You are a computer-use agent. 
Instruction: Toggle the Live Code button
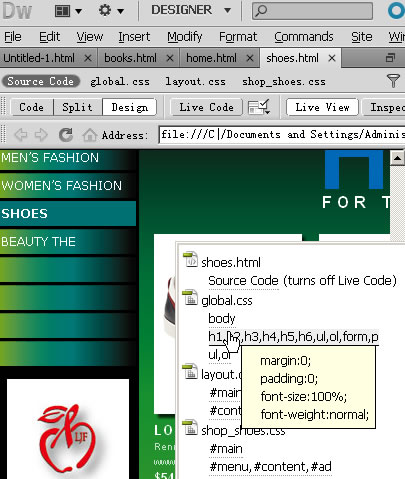(206, 107)
